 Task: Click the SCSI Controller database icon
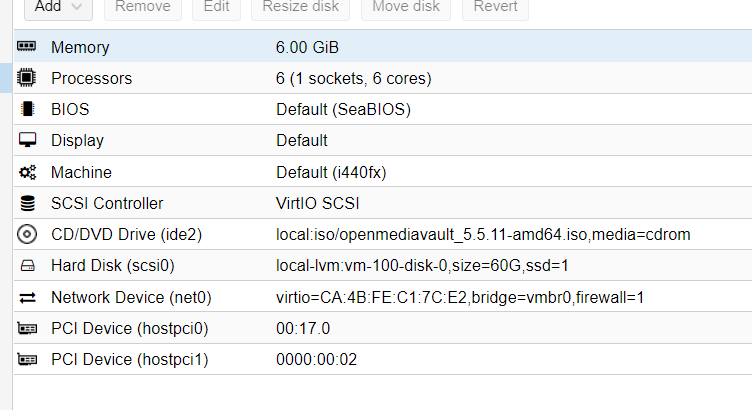point(27,203)
